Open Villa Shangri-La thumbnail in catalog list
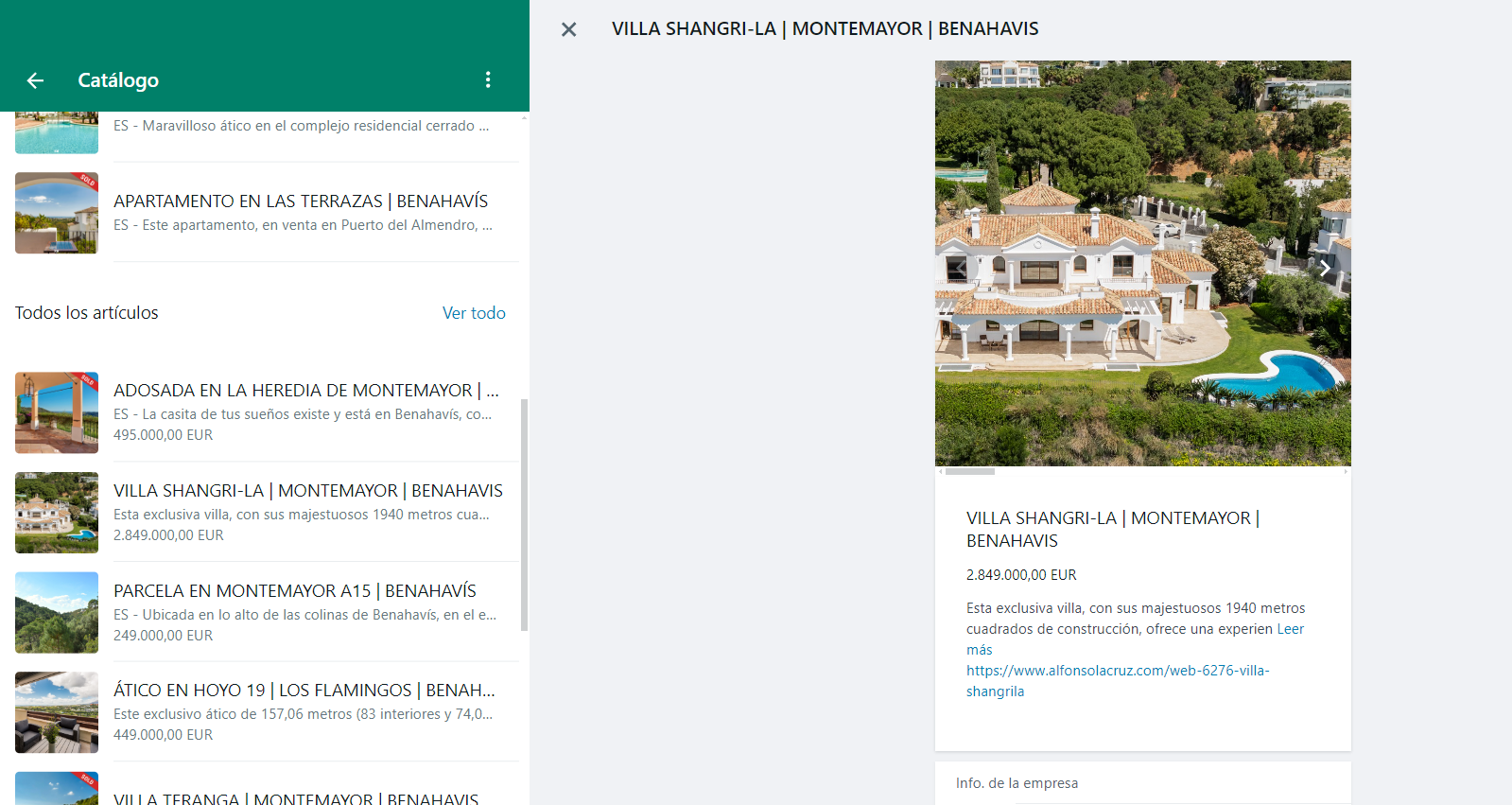The width and height of the screenshot is (1512, 805). click(57, 513)
